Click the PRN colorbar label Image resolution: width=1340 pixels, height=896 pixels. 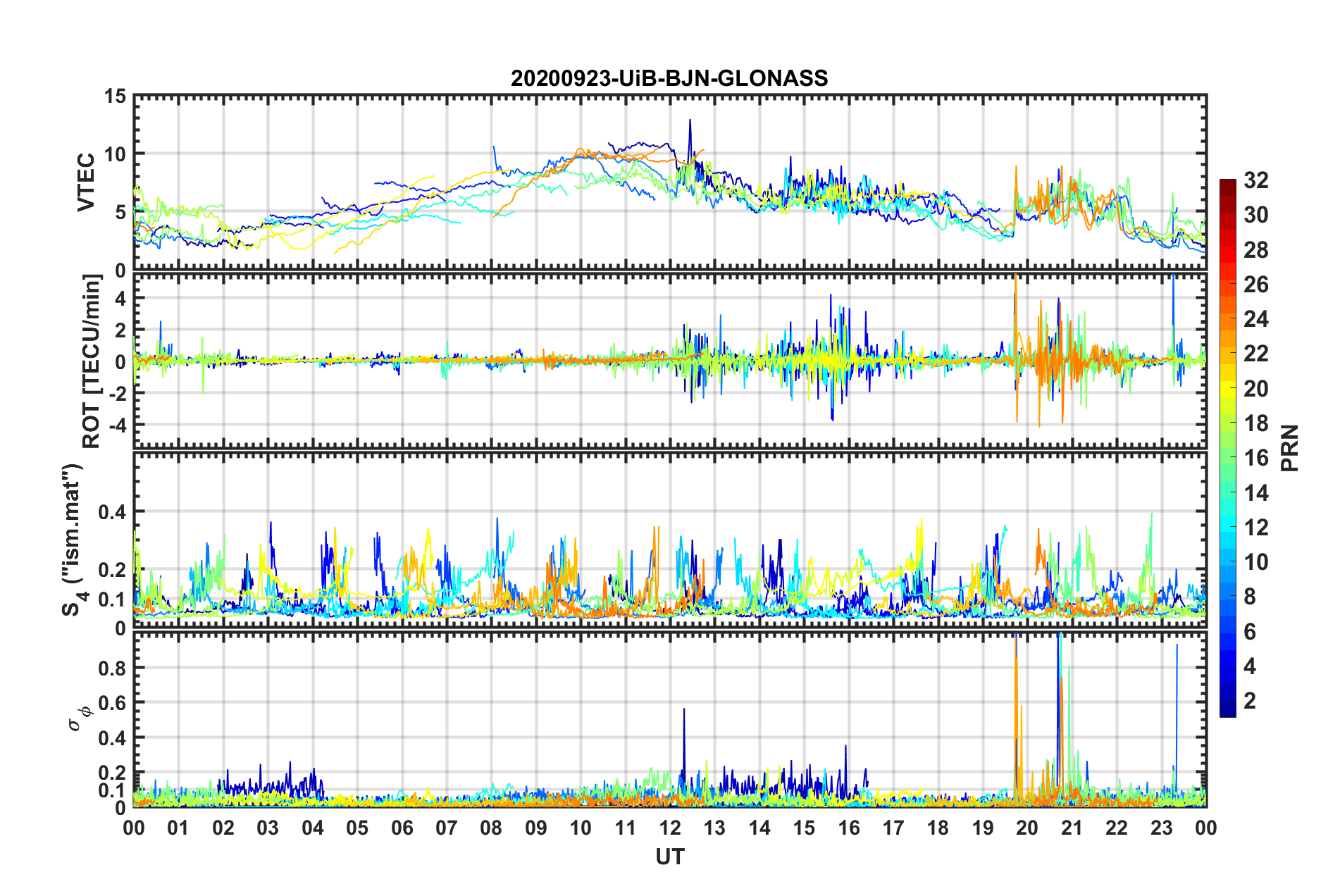(x=1289, y=448)
